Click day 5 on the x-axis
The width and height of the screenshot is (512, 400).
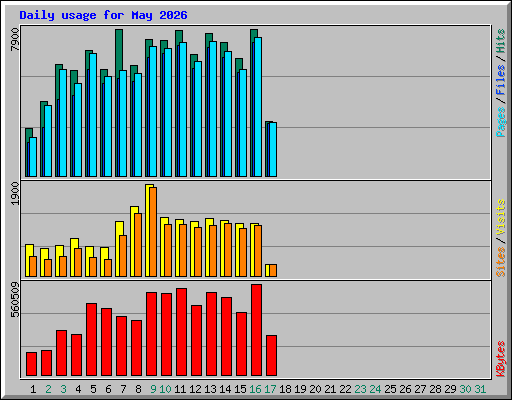tap(93, 389)
